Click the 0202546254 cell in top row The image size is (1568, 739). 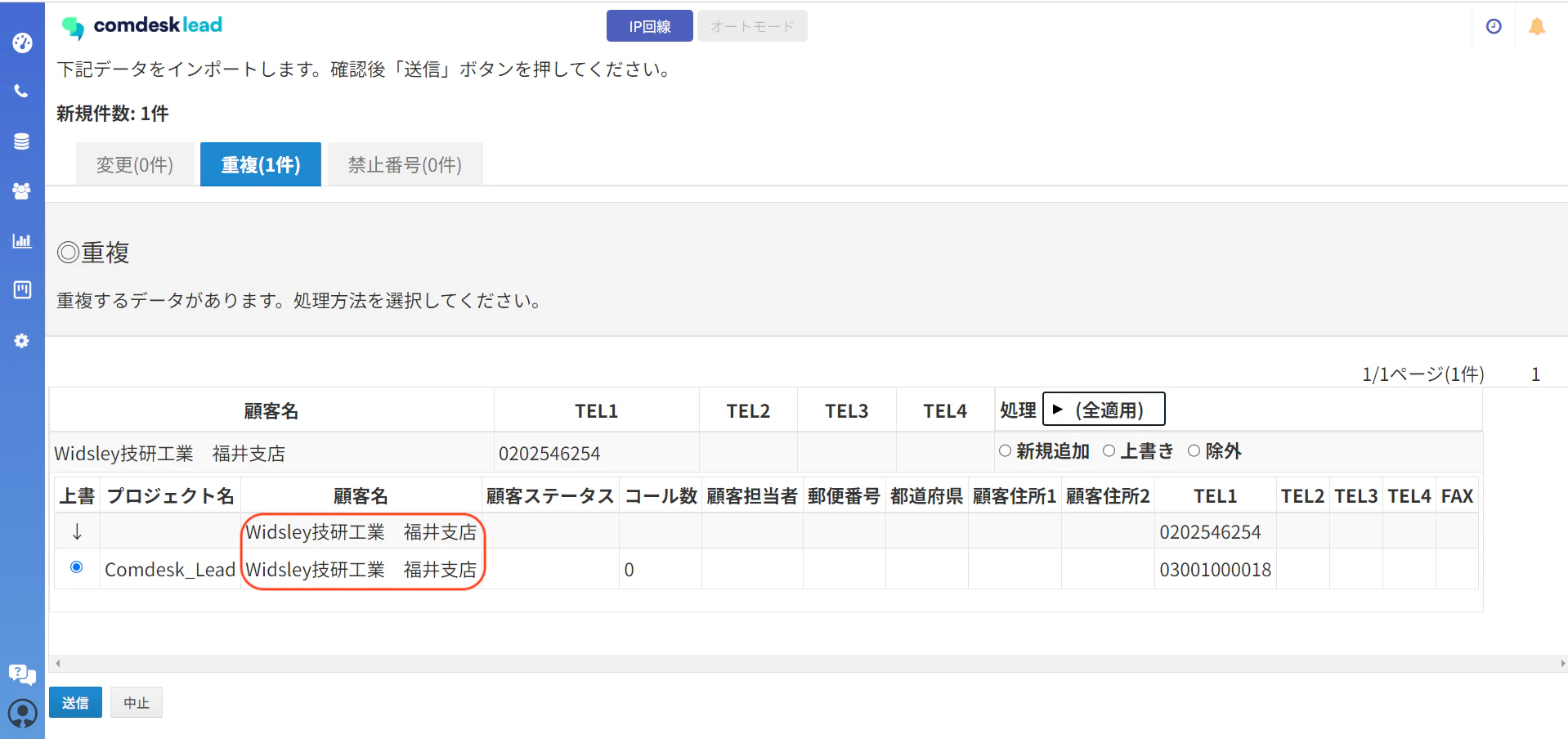(597, 453)
